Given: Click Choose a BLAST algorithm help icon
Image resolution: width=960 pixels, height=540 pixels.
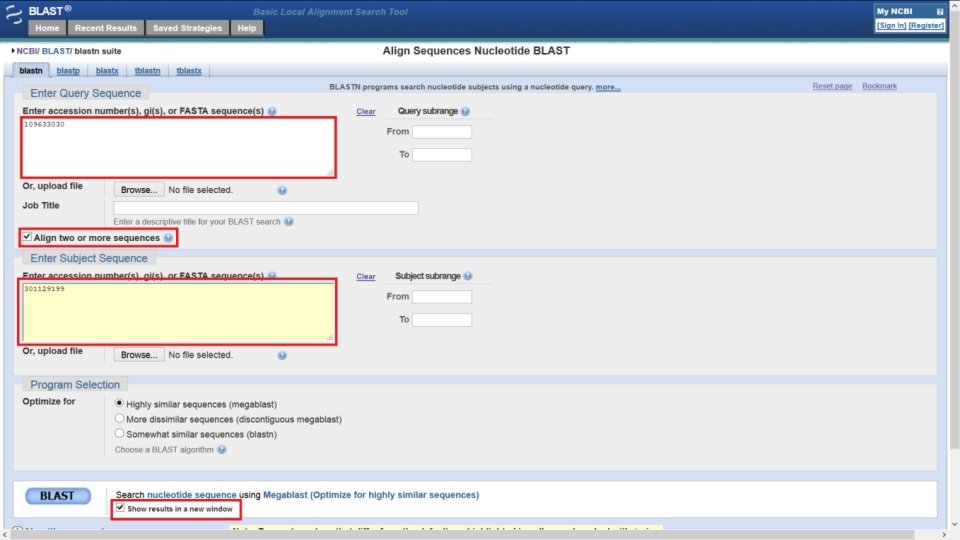Looking at the screenshot, I should (222, 449).
